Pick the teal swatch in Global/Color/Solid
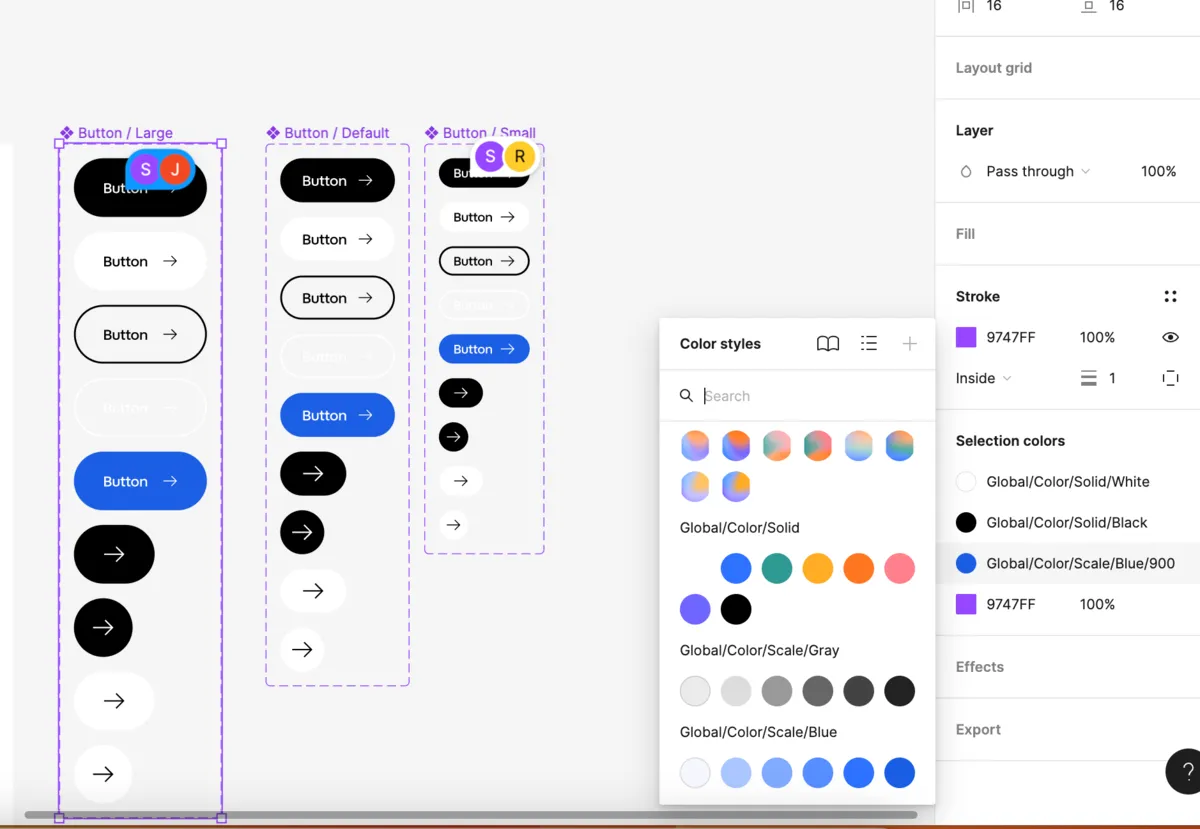This screenshot has height=829, width=1200. coord(777,568)
